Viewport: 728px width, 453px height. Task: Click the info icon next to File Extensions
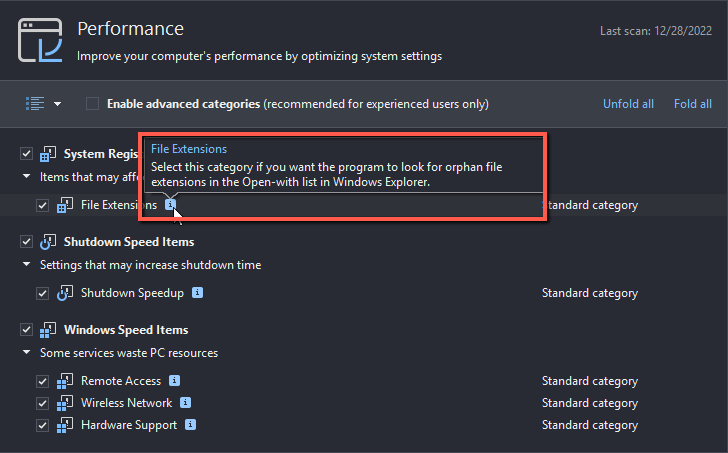170,205
